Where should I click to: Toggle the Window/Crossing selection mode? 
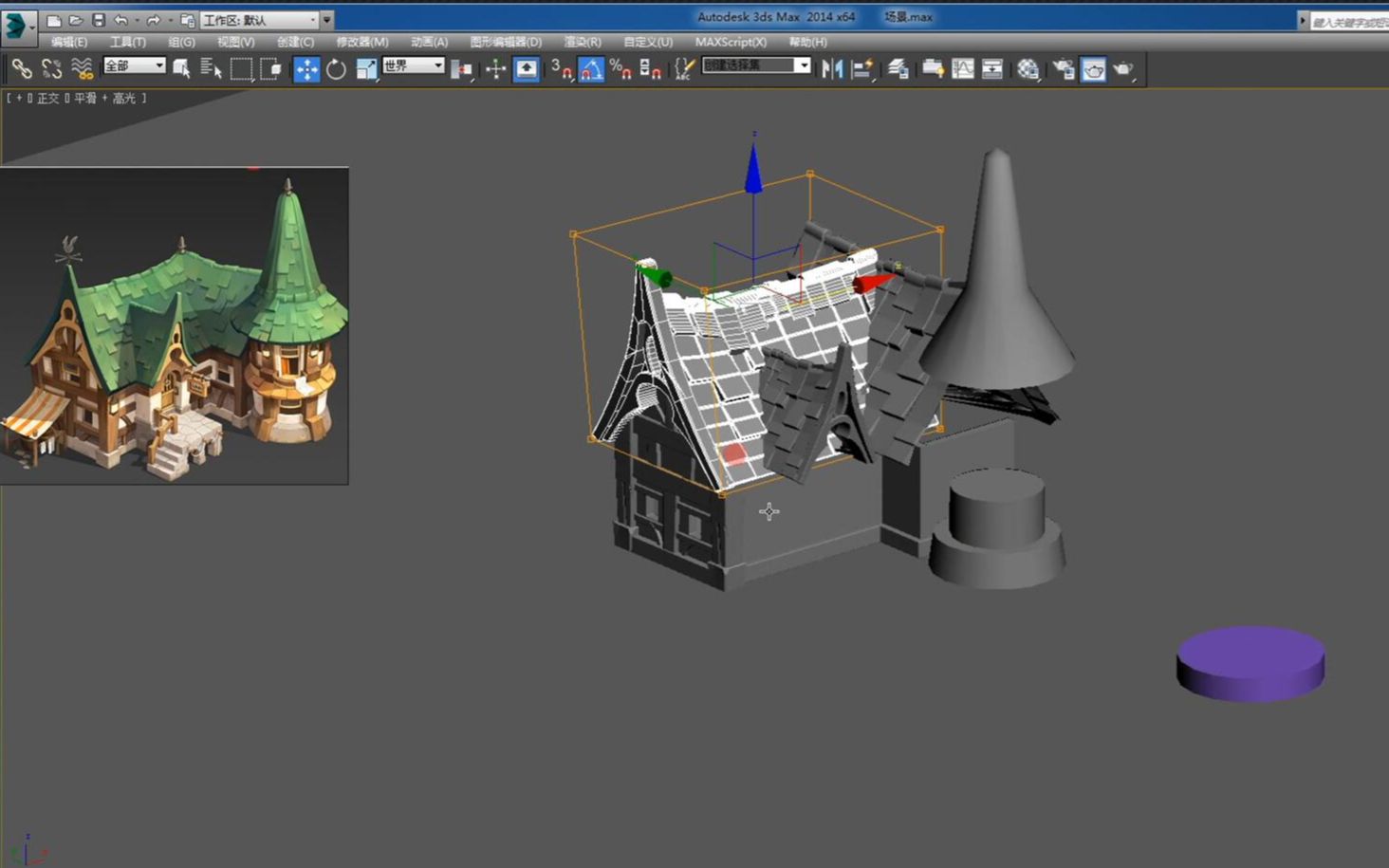[x=270, y=68]
